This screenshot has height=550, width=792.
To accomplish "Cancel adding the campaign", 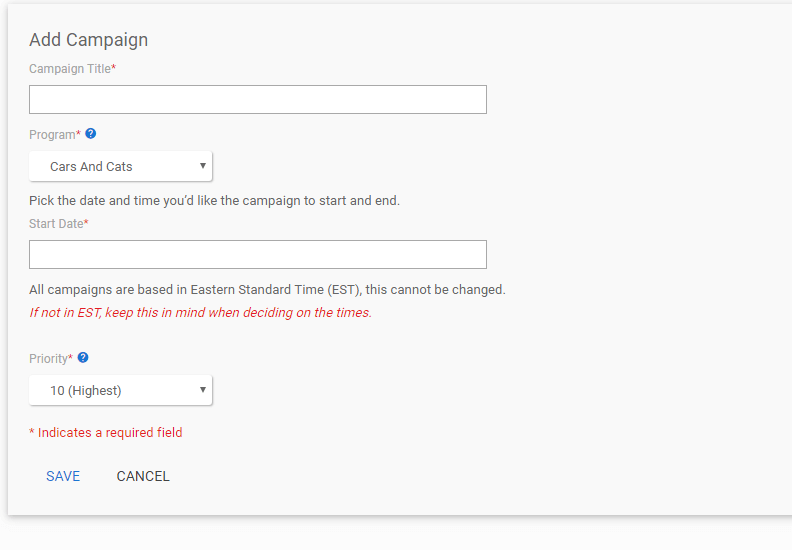I will point(143,476).
